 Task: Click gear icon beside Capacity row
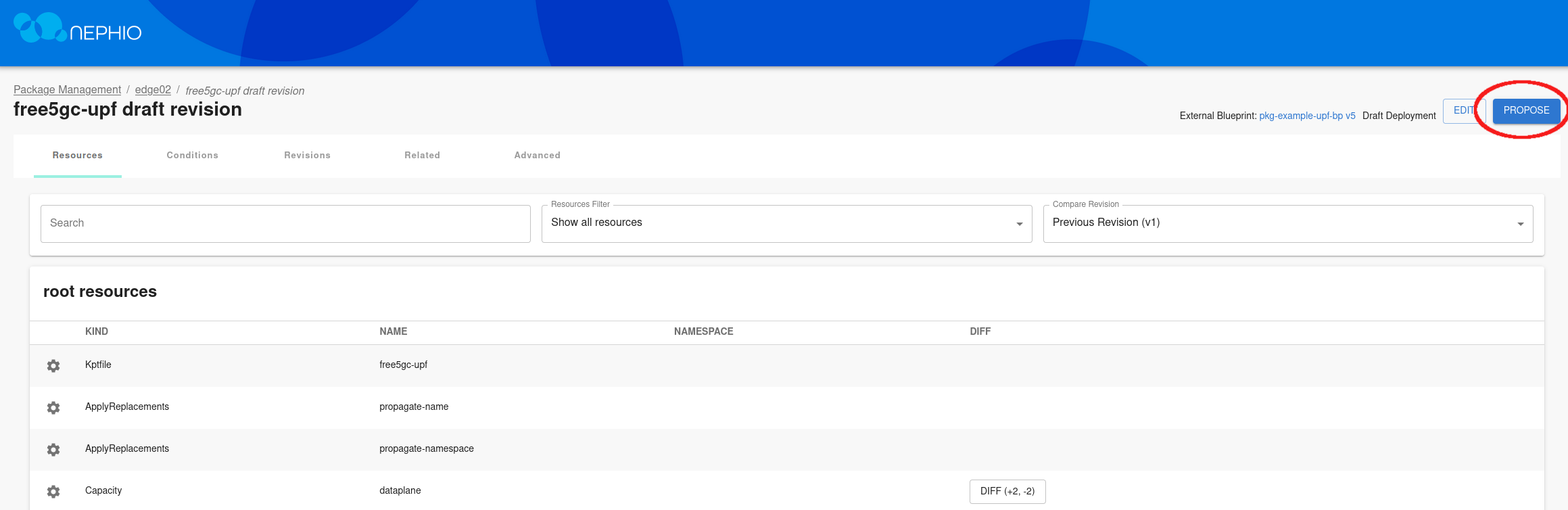pyautogui.click(x=53, y=492)
